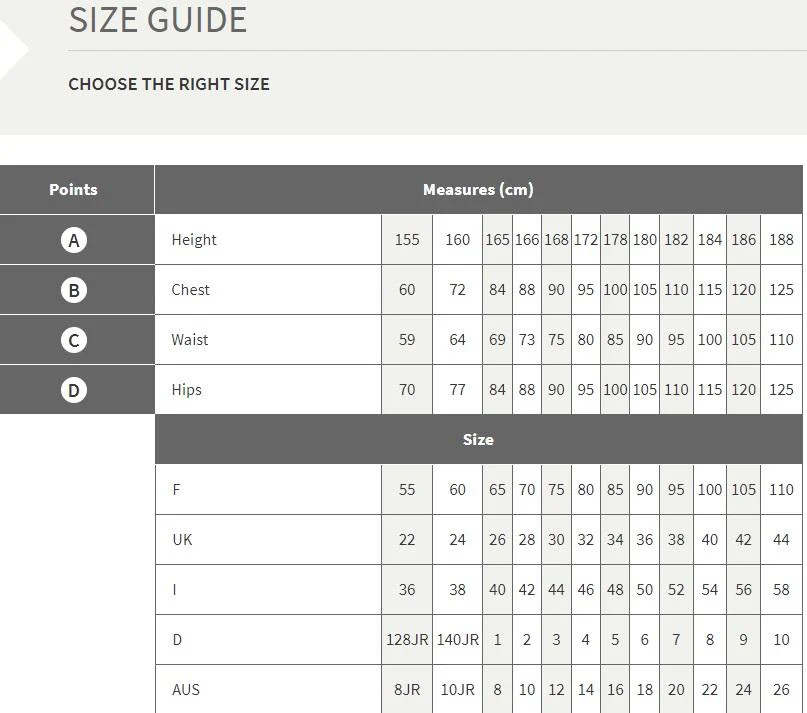The width and height of the screenshot is (807, 713).
Task: Click the circled A point icon
Action: [74, 240]
